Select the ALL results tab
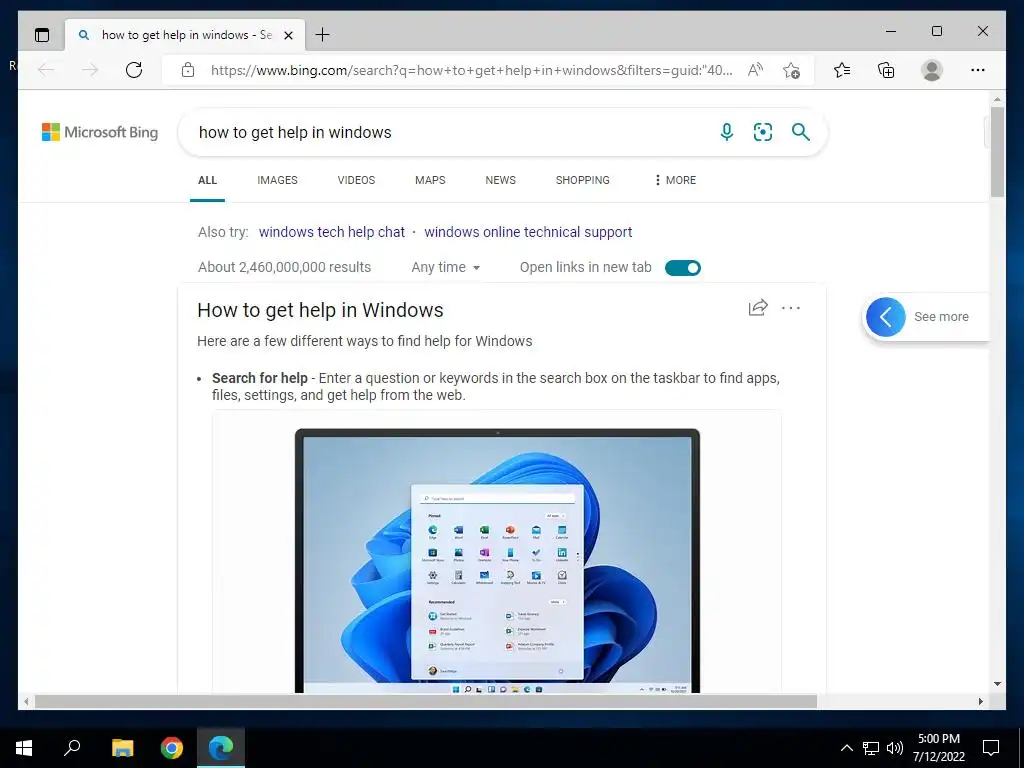Viewport: 1024px width, 768px height. click(x=207, y=180)
